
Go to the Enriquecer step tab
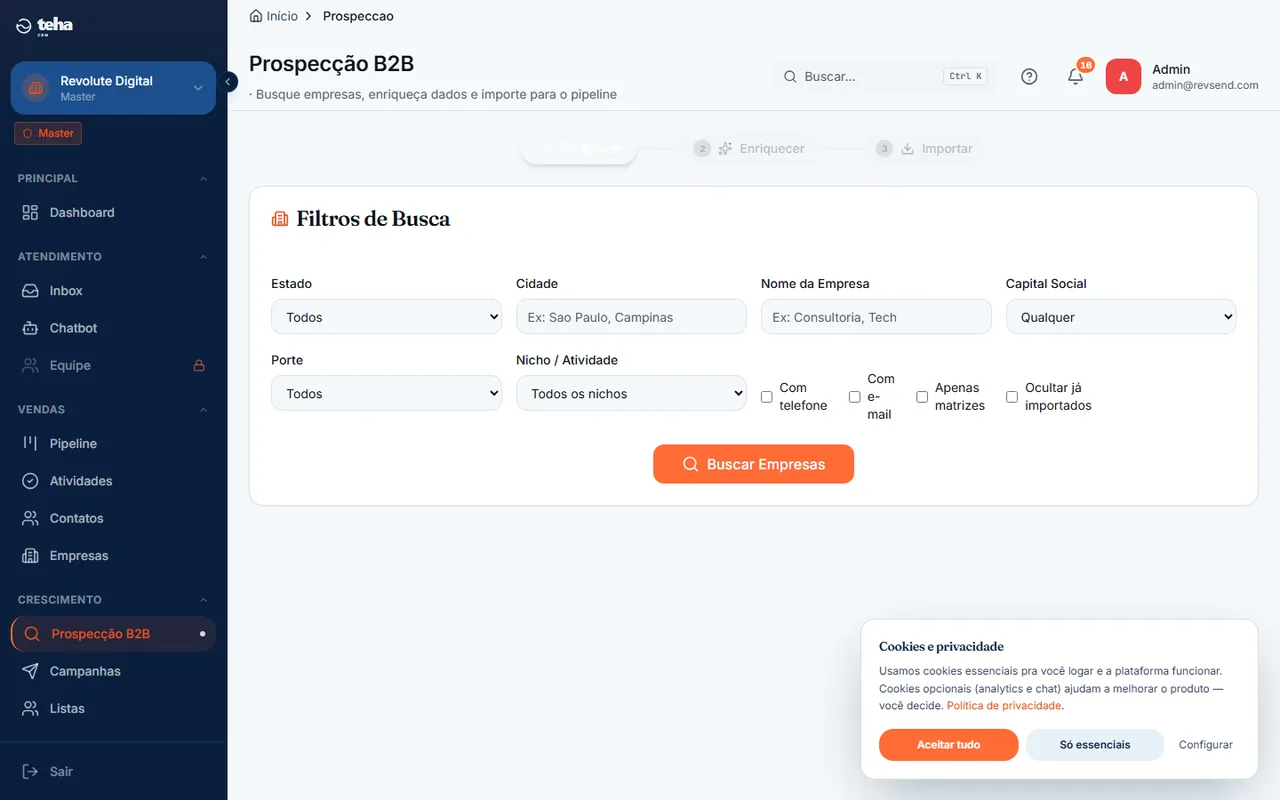pos(750,149)
